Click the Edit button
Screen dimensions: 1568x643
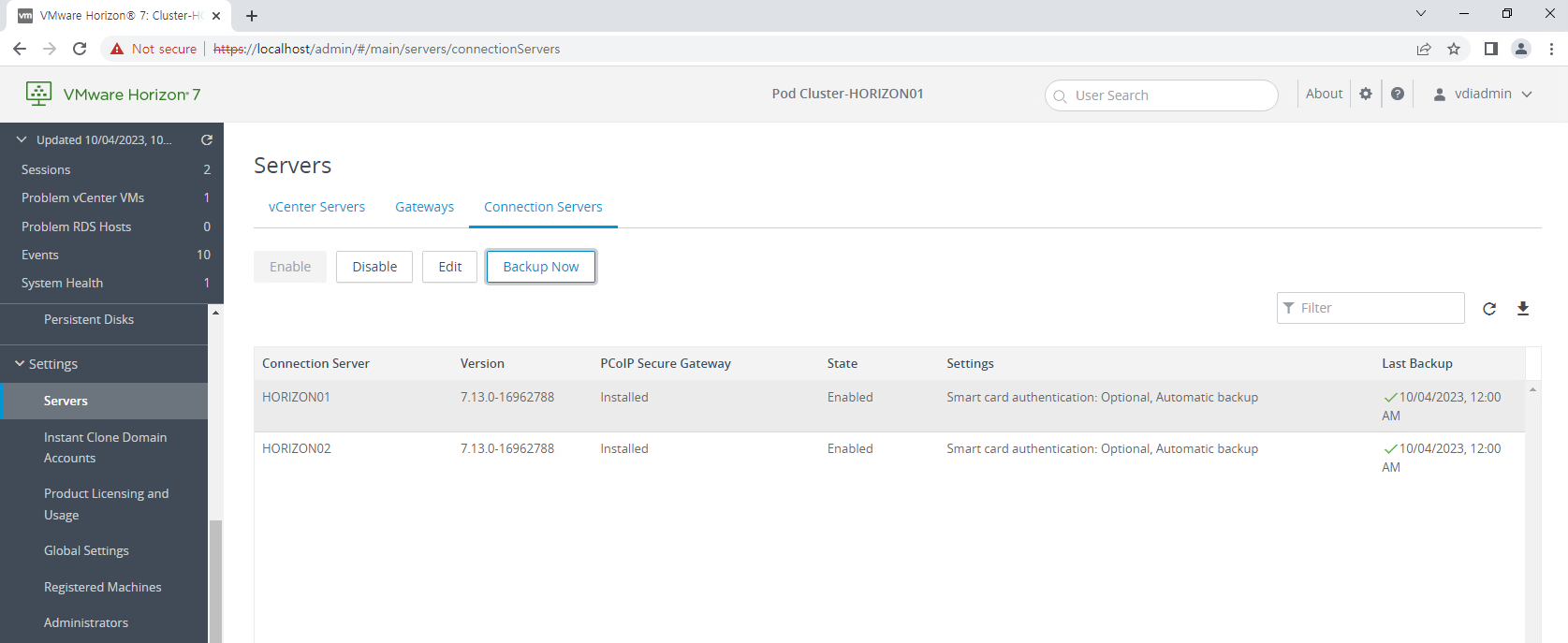pyautogui.click(x=450, y=267)
